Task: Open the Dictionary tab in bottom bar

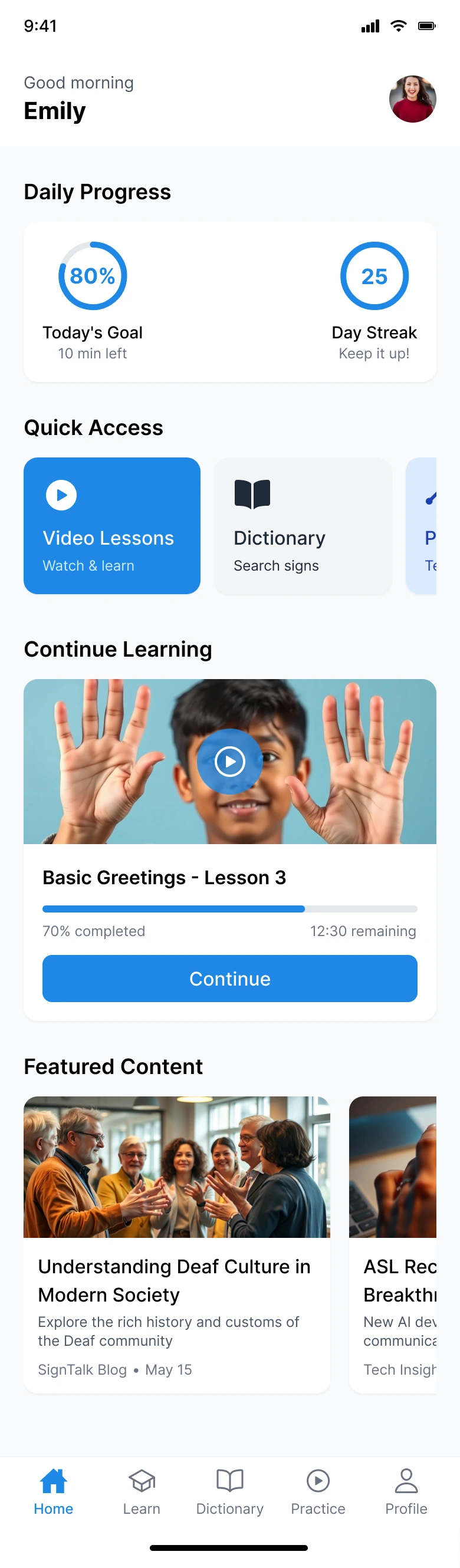Action: 229,1491
